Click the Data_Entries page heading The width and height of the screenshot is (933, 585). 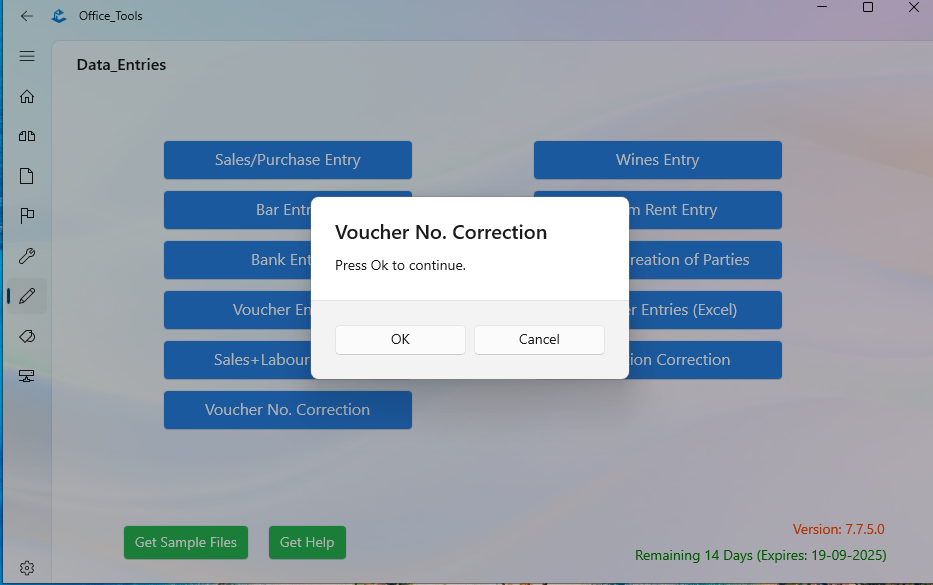pos(121,65)
